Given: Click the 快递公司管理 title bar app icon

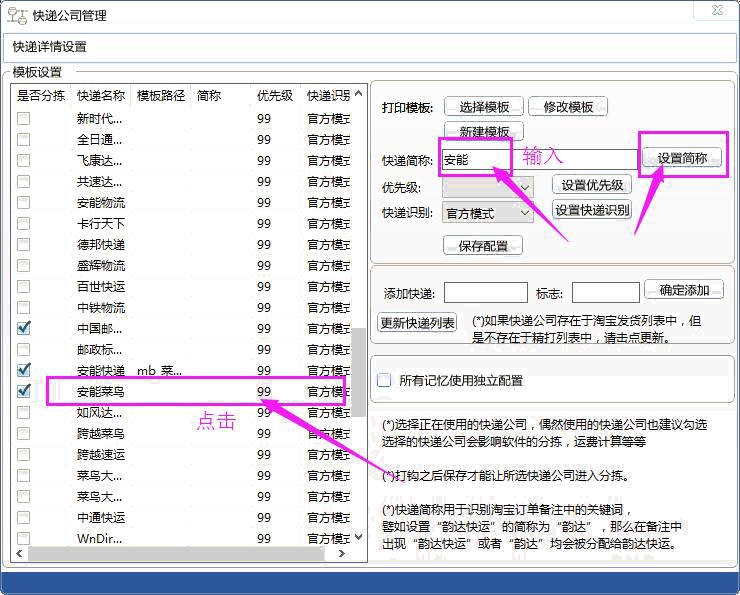Looking at the screenshot, I should pyautogui.click(x=17, y=16).
